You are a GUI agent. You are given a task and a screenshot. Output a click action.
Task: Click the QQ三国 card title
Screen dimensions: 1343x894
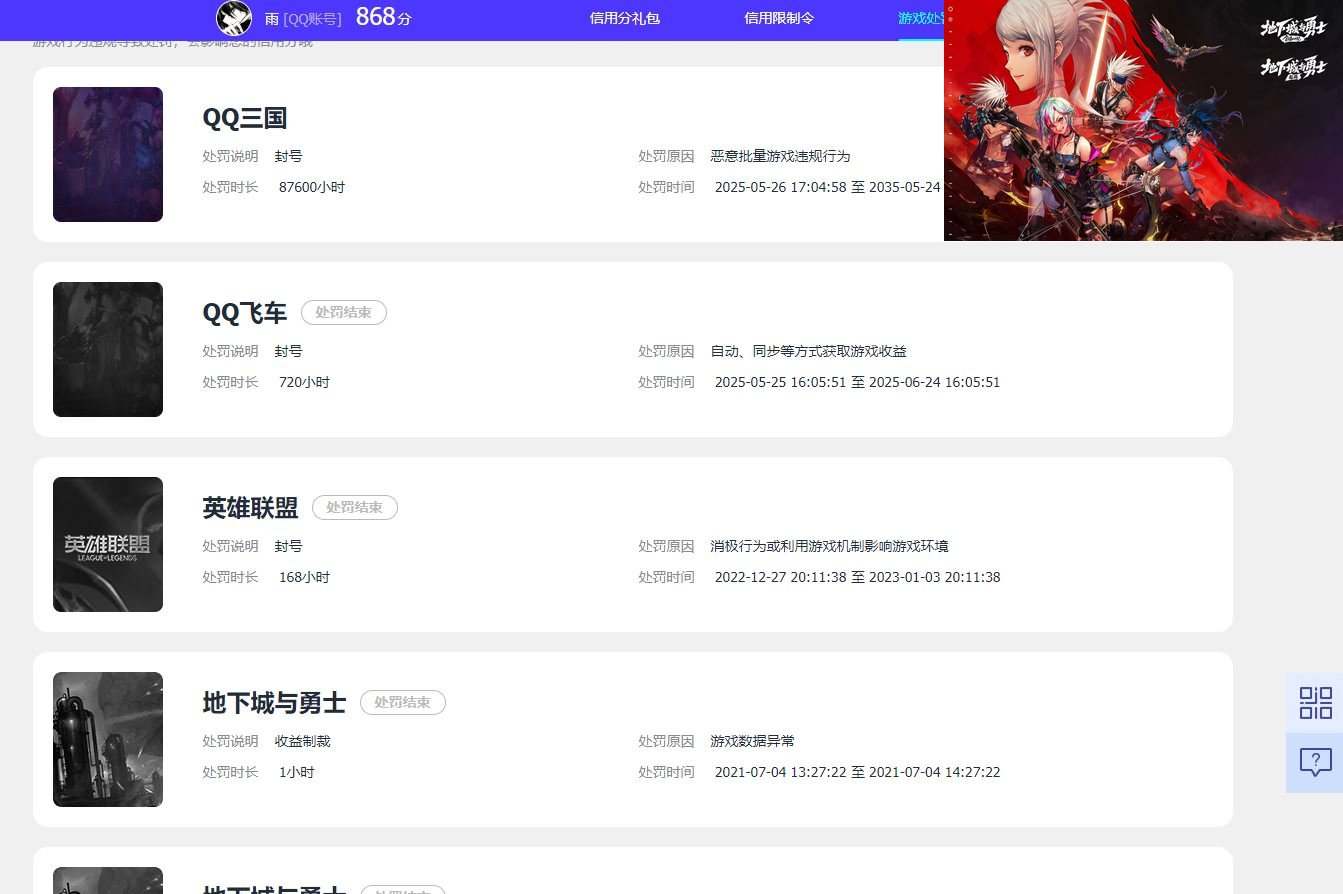(x=245, y=118)
